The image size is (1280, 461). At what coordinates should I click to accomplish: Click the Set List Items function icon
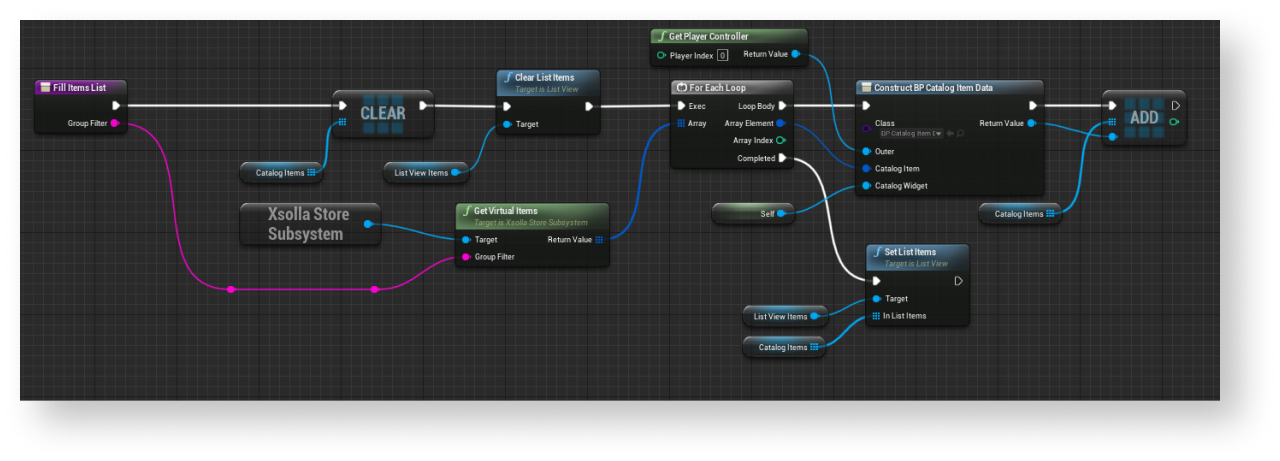[x=876, y=252]
